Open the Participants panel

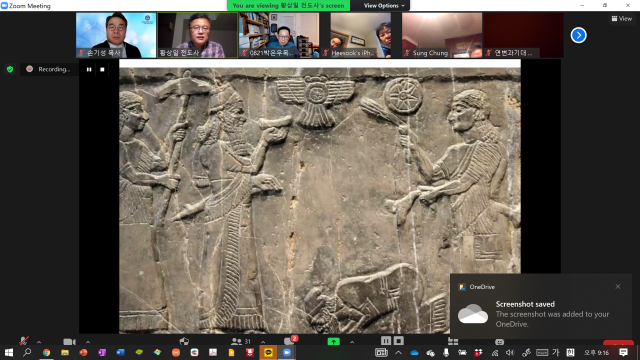[241, 341]
